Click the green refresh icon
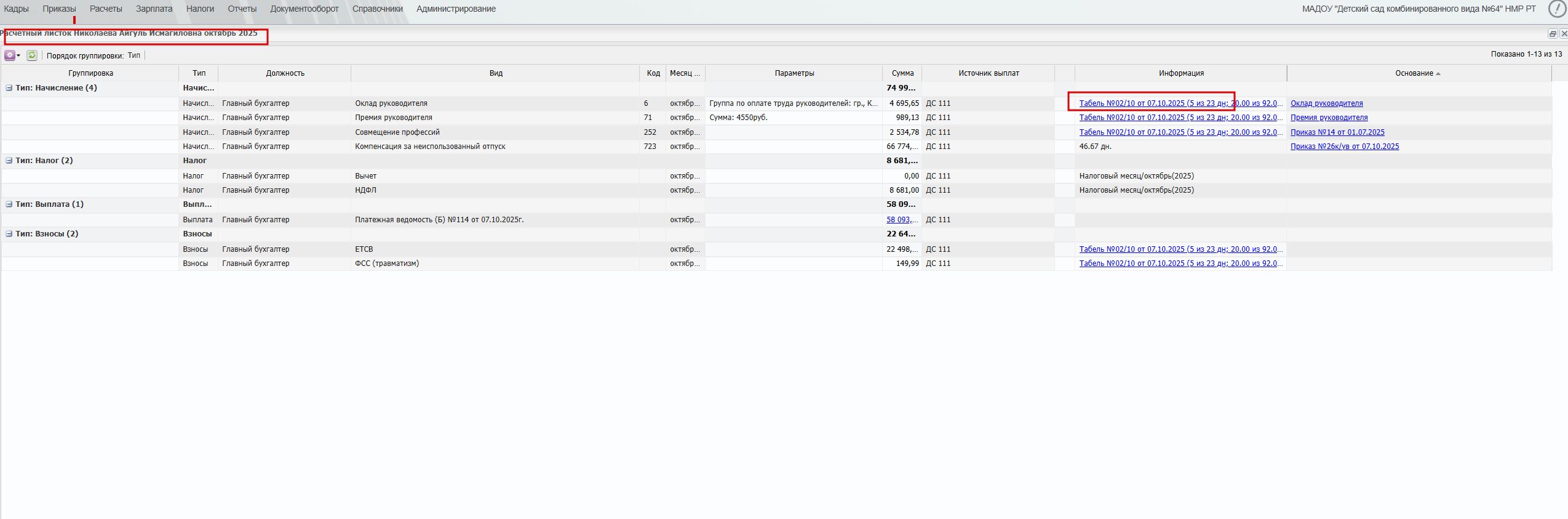 click(x=32, y=55)
